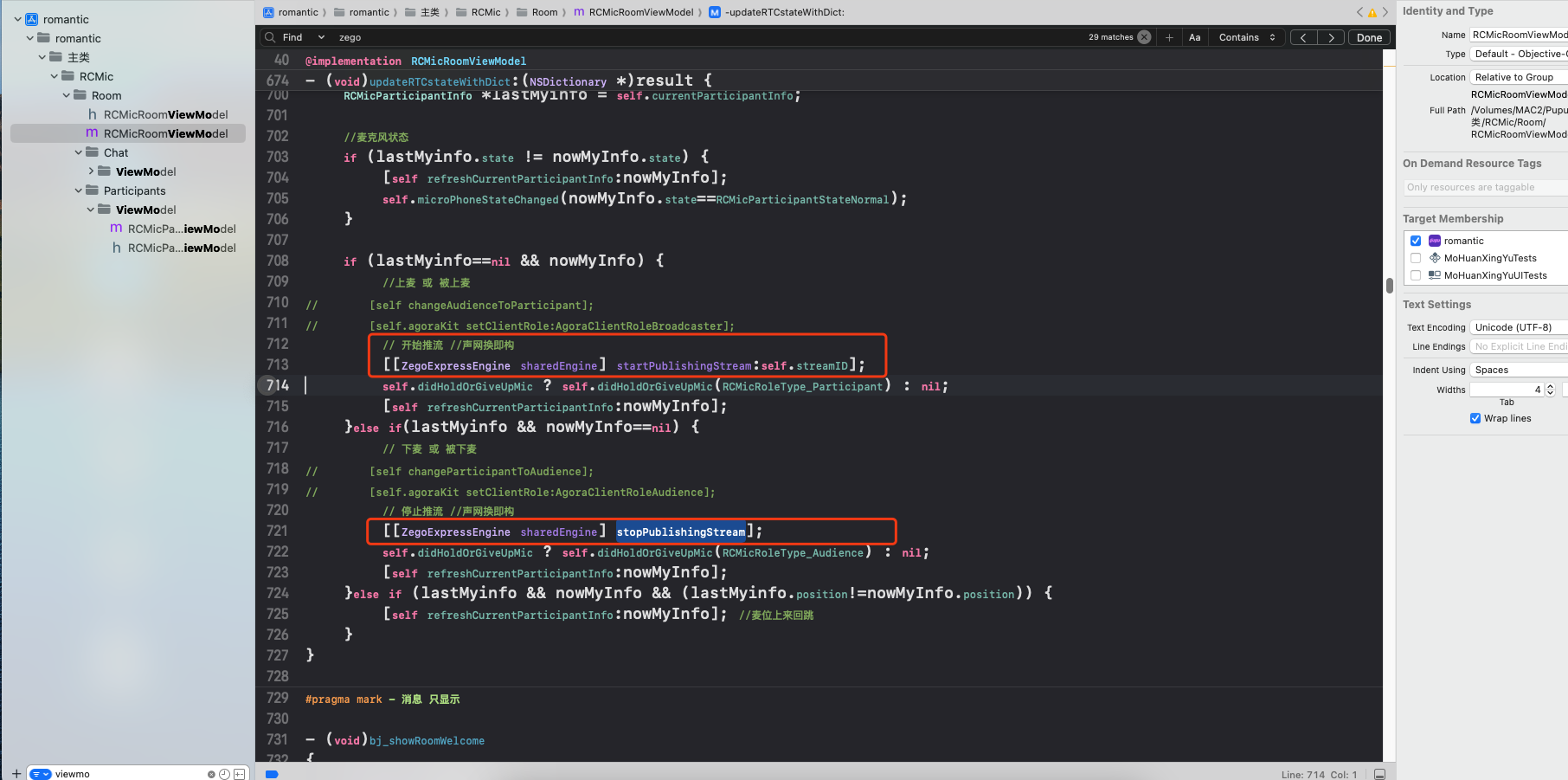
Task: Click the add file plus button
Action: coord(16,774)
